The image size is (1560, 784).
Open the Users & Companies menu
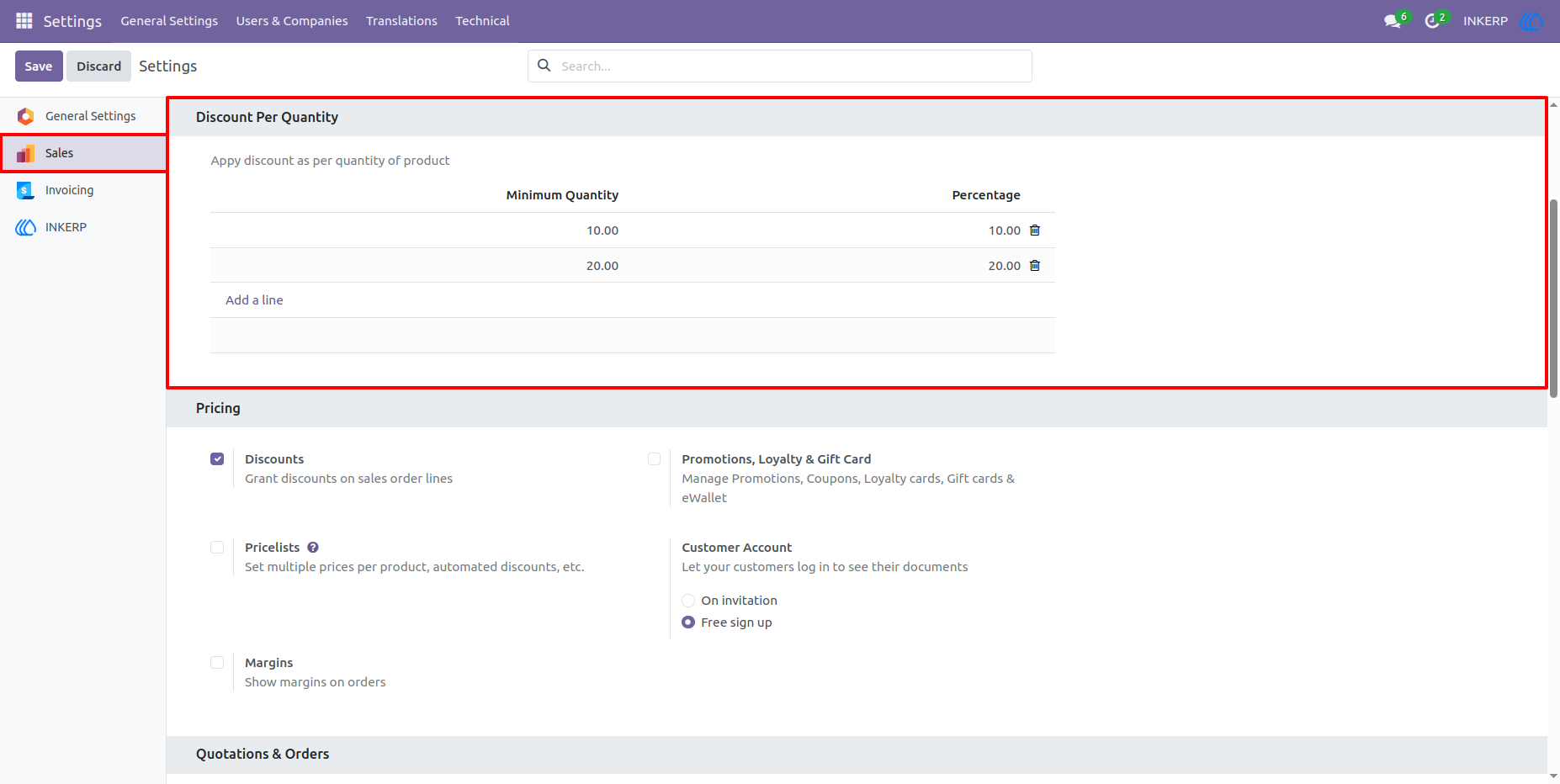point(292,21)
